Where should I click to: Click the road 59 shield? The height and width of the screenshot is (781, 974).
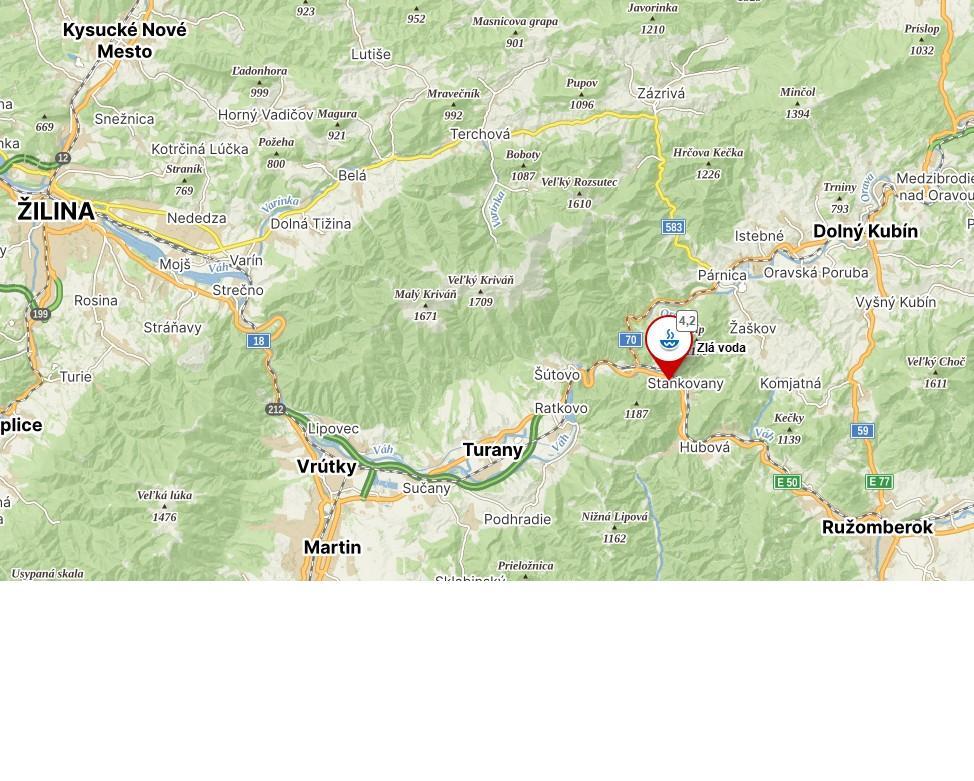(x=862, y=431)
